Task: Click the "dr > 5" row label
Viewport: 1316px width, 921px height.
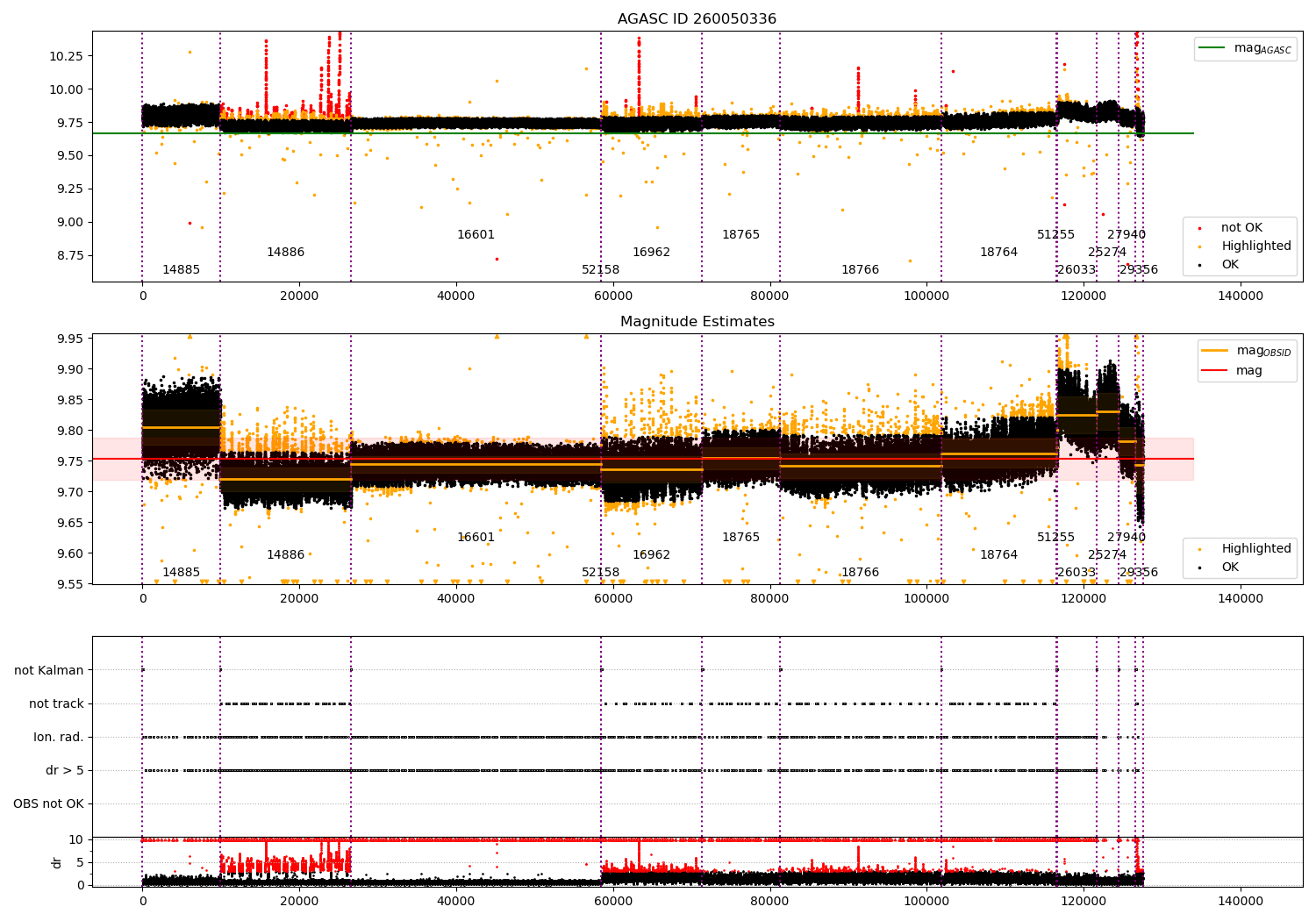Action: pyautogui.click(x=65, y=771)
